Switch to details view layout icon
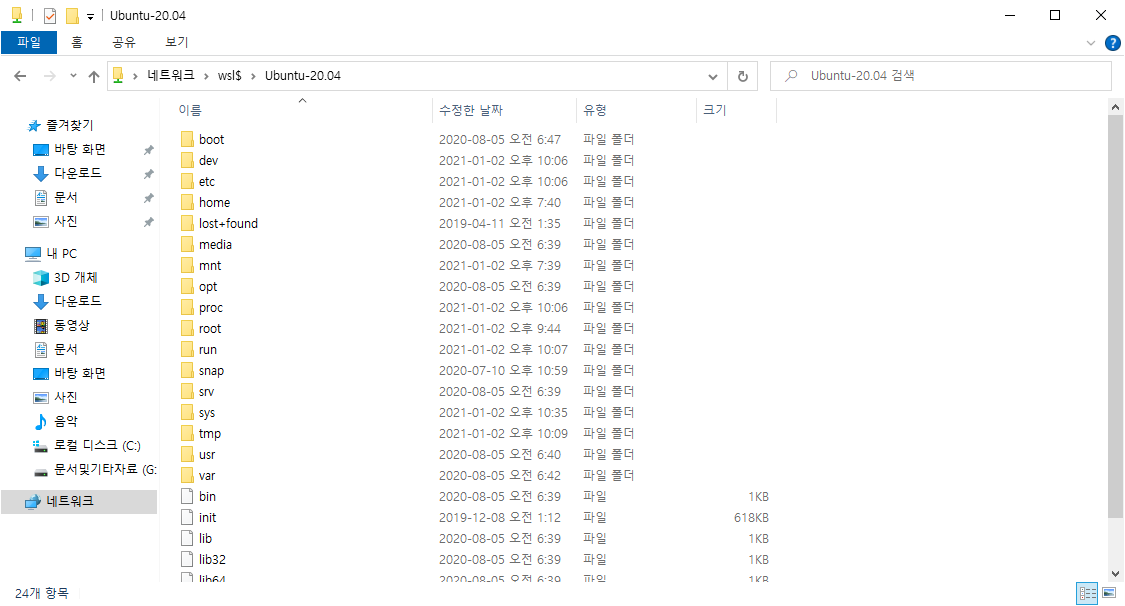Screen dimensions: 1125x606 [x=1088, y=593]
